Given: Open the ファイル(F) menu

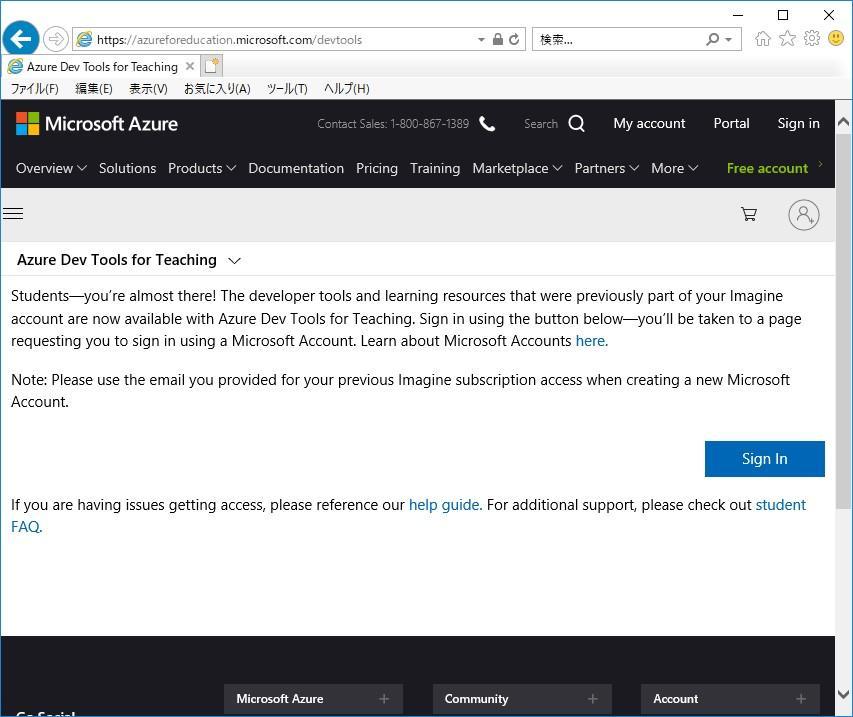Looking at the screenshot, I should click(x=35, y=89).
